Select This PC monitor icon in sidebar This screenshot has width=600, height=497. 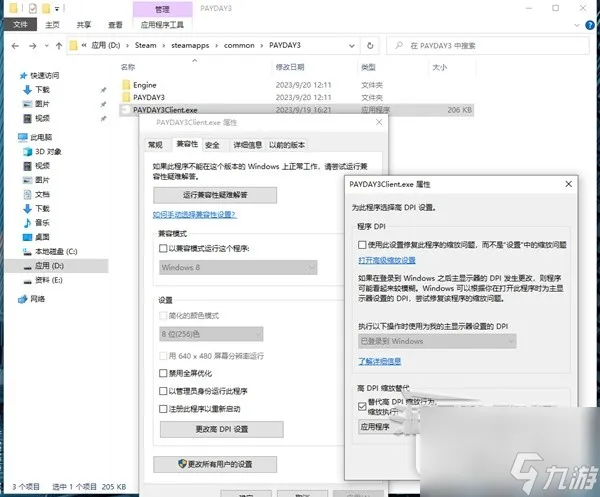tap(23, 137)
